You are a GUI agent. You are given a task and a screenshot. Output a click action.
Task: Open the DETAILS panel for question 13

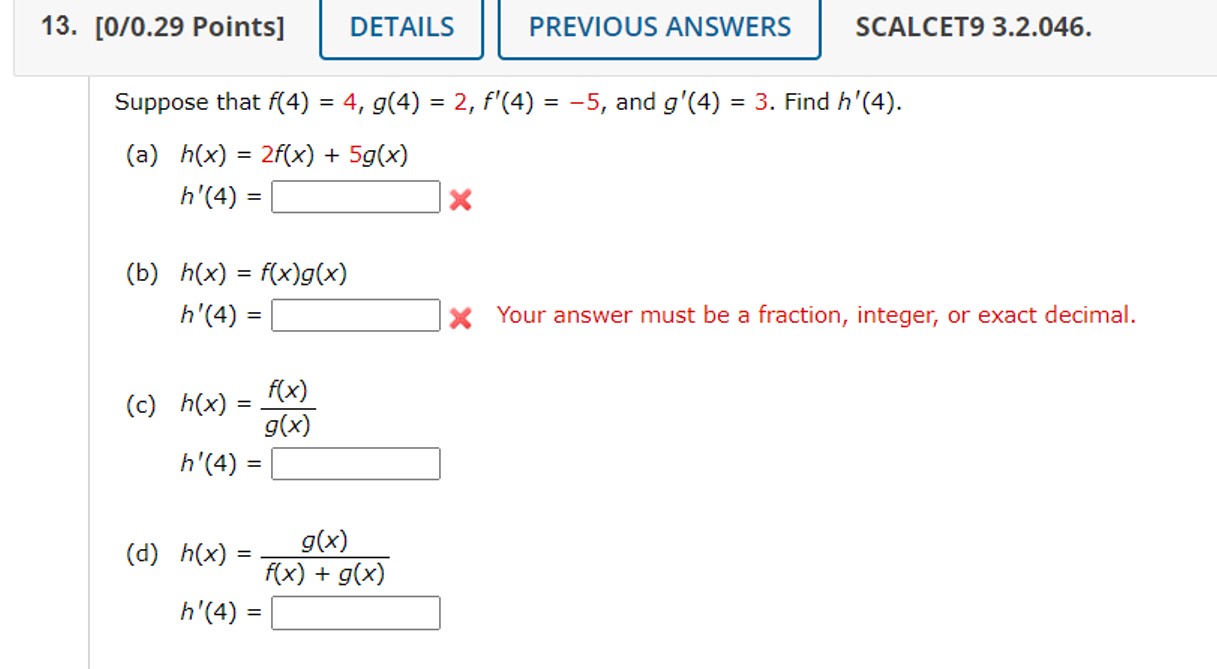click(x=401, y=28)
